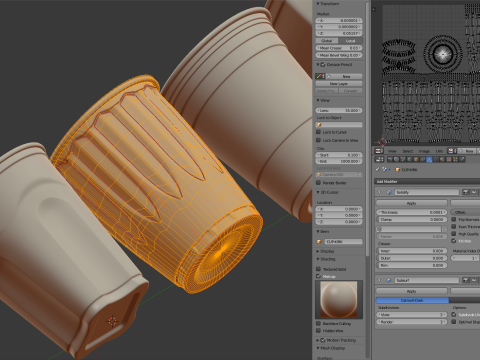Open the Image menu in UV editor
This screenshot has width=480, height=360.
point(424,151)
